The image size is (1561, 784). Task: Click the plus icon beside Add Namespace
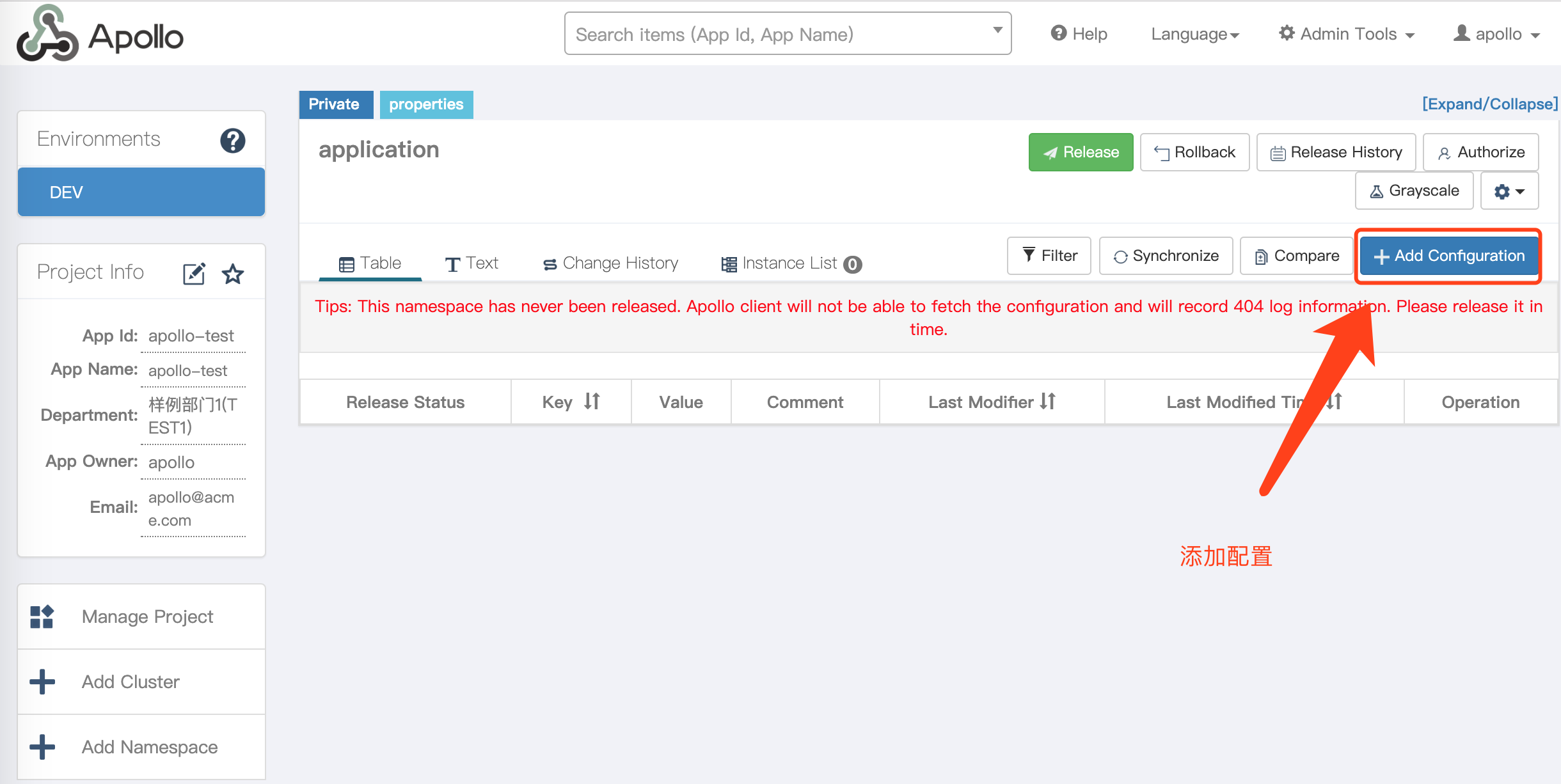tap(42, 747)
